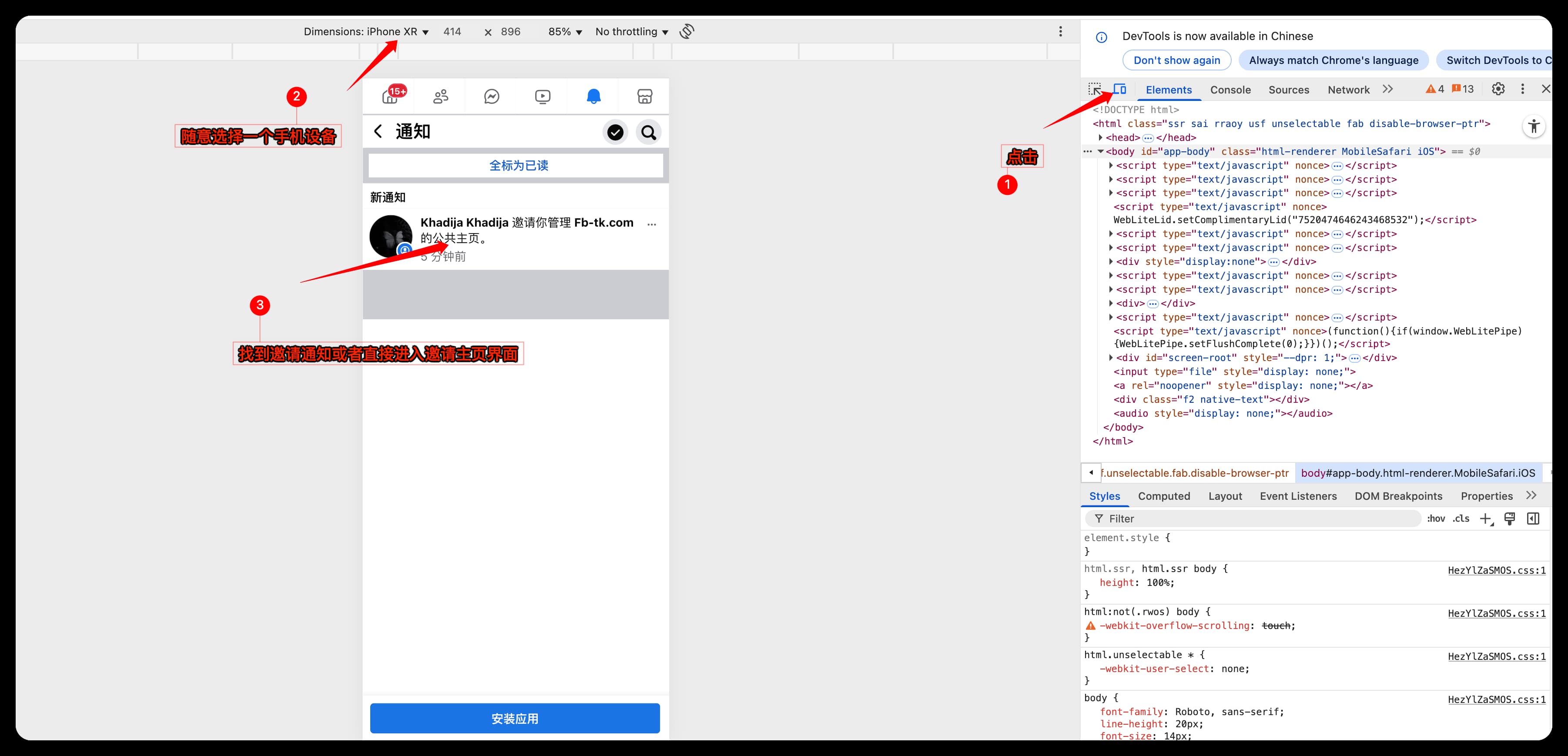Image resolution: width=1568 pixels, height=756 pixels.
Task: Open device toolbar more options
Action: 1060,32
